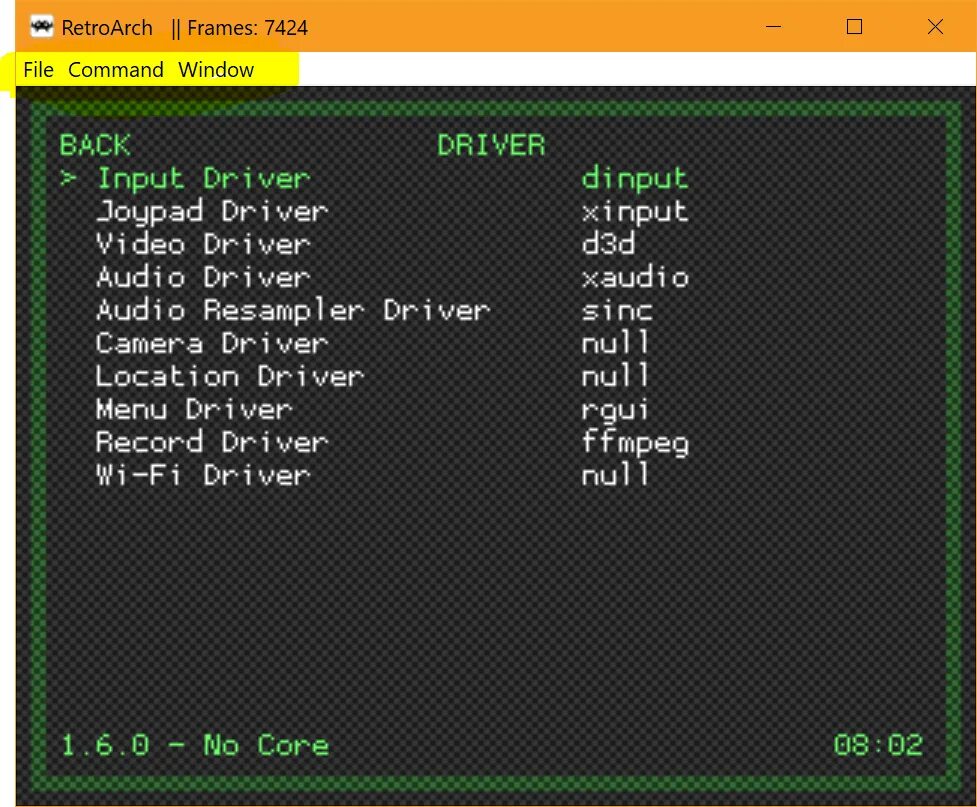Screen dimensions: 977x807
Task: Select the Record Driver entry
Action: coord(212,442)
